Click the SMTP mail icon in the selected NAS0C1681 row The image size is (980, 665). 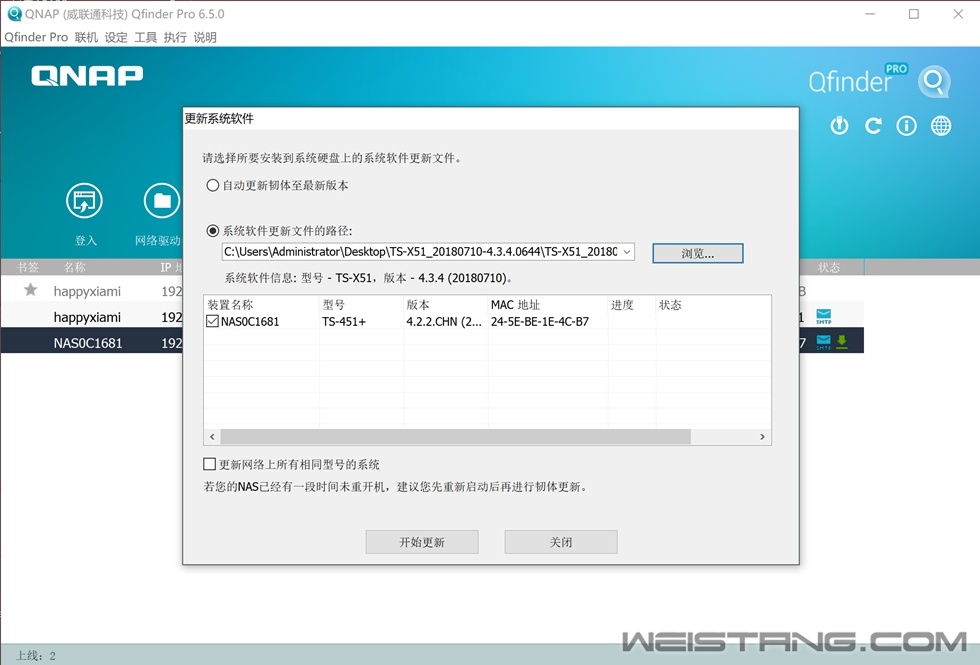click(824, 342)
